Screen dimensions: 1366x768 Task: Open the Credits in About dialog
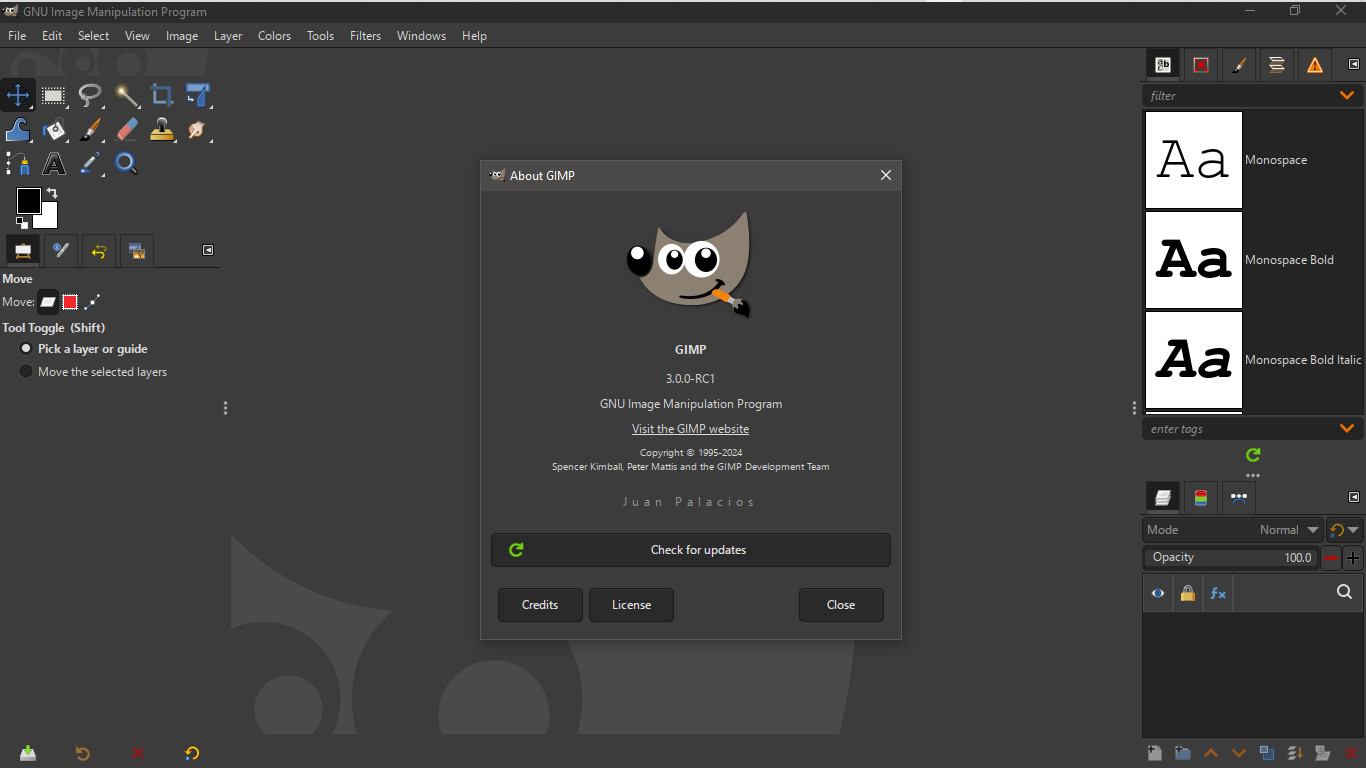tap(540, 605)
